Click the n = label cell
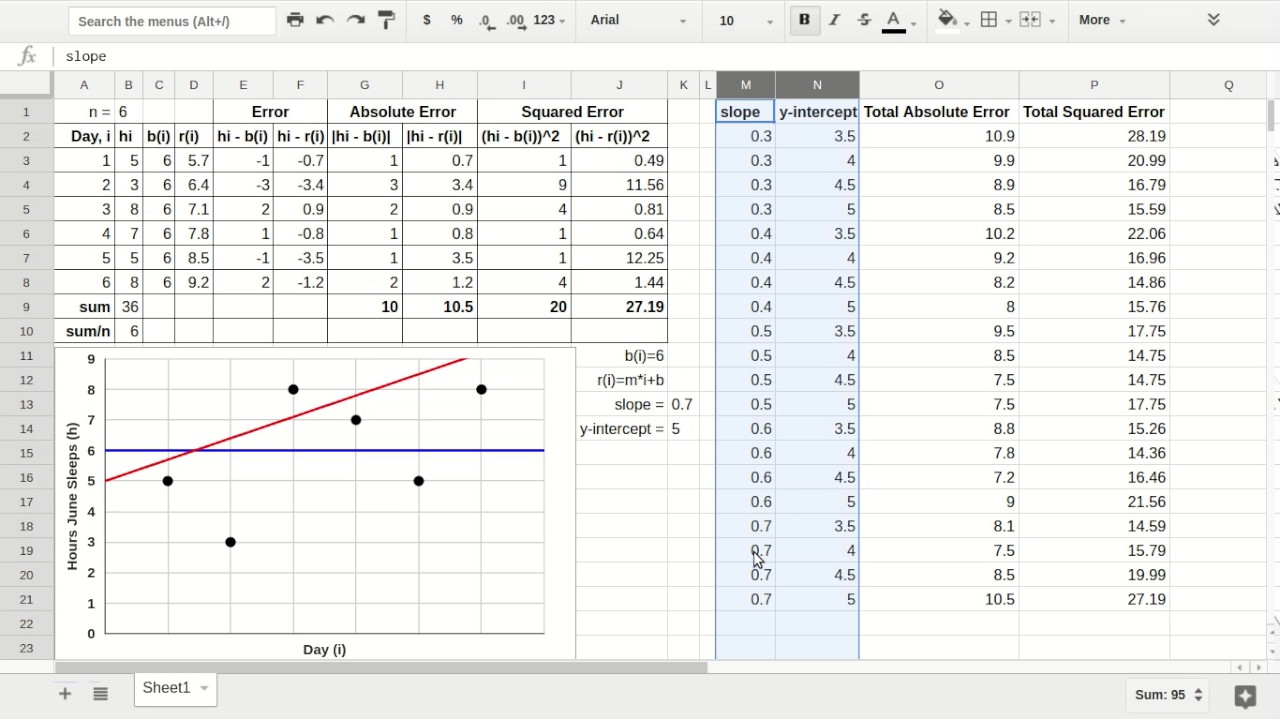The height and width of the screenshot is (720, 1280). [x=84, y=112]
